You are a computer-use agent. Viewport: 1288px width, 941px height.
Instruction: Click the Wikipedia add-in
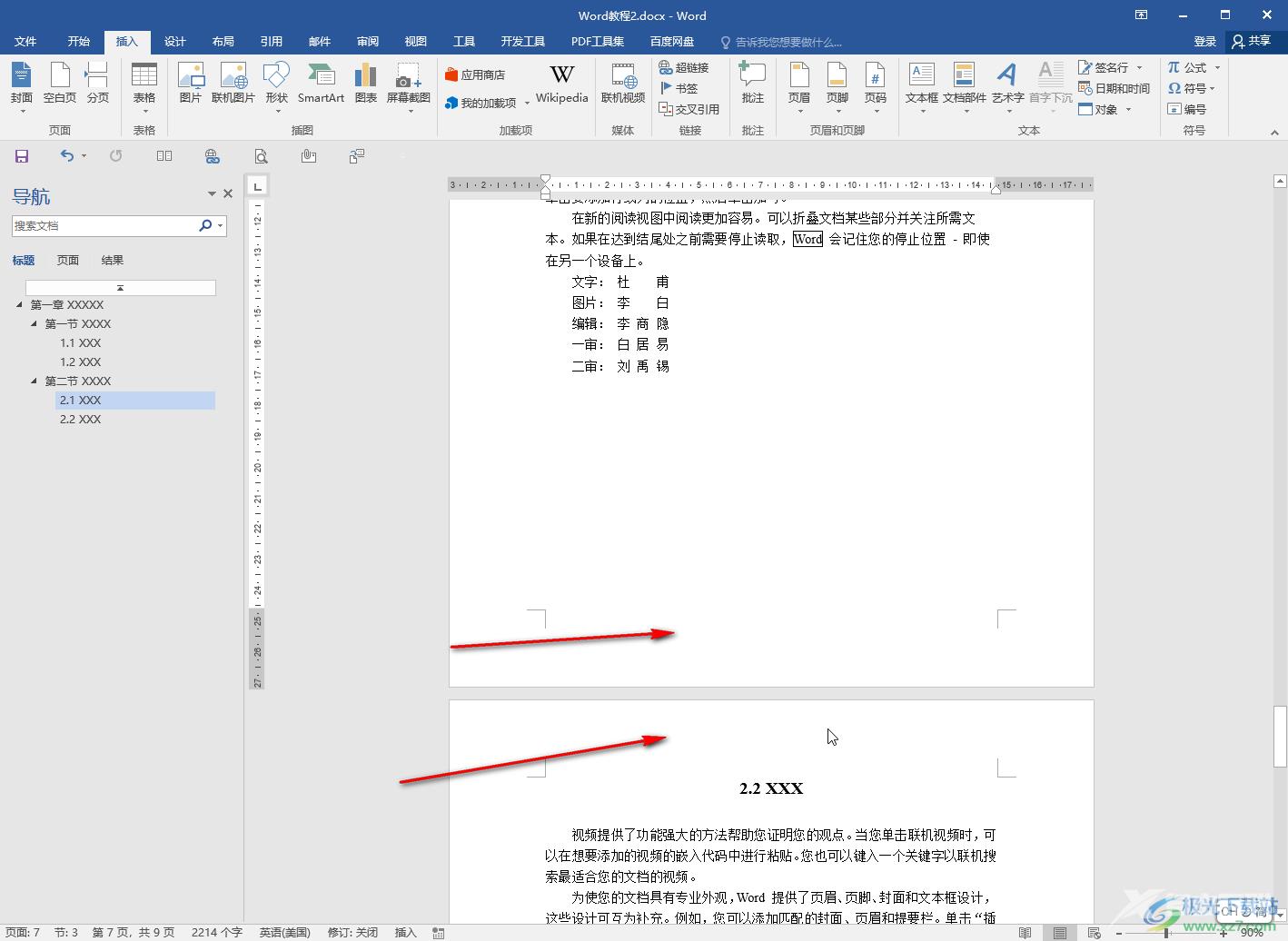point(561,84)
